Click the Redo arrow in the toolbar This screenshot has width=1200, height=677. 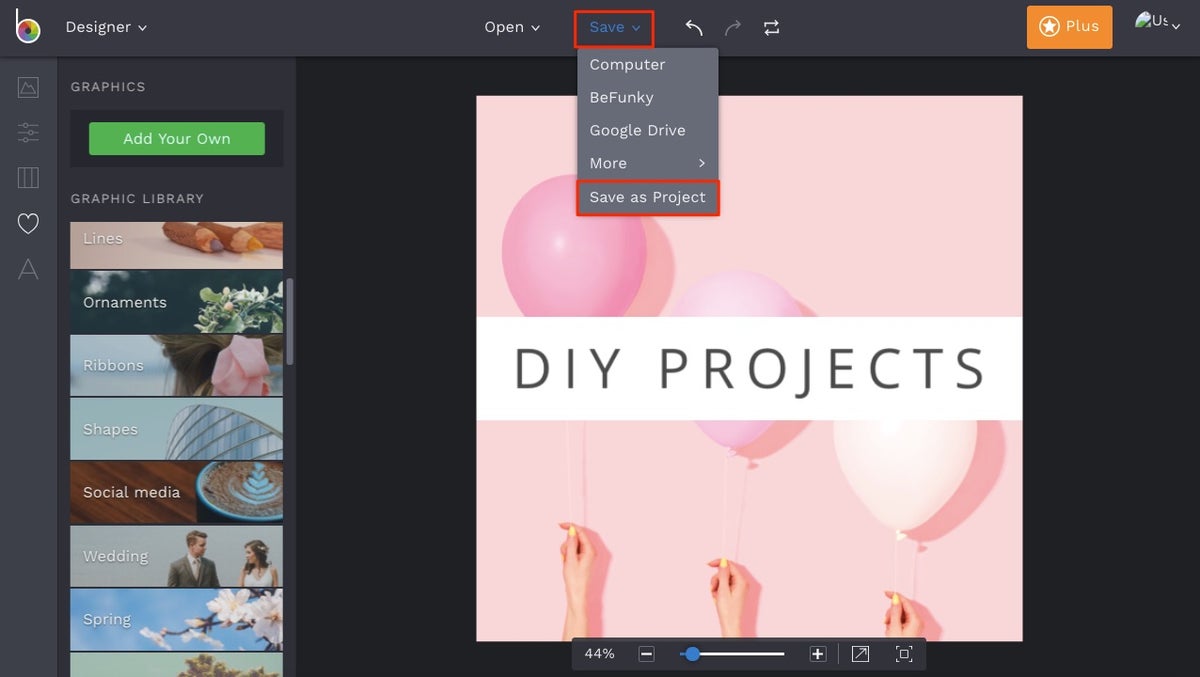pos(732,27)
